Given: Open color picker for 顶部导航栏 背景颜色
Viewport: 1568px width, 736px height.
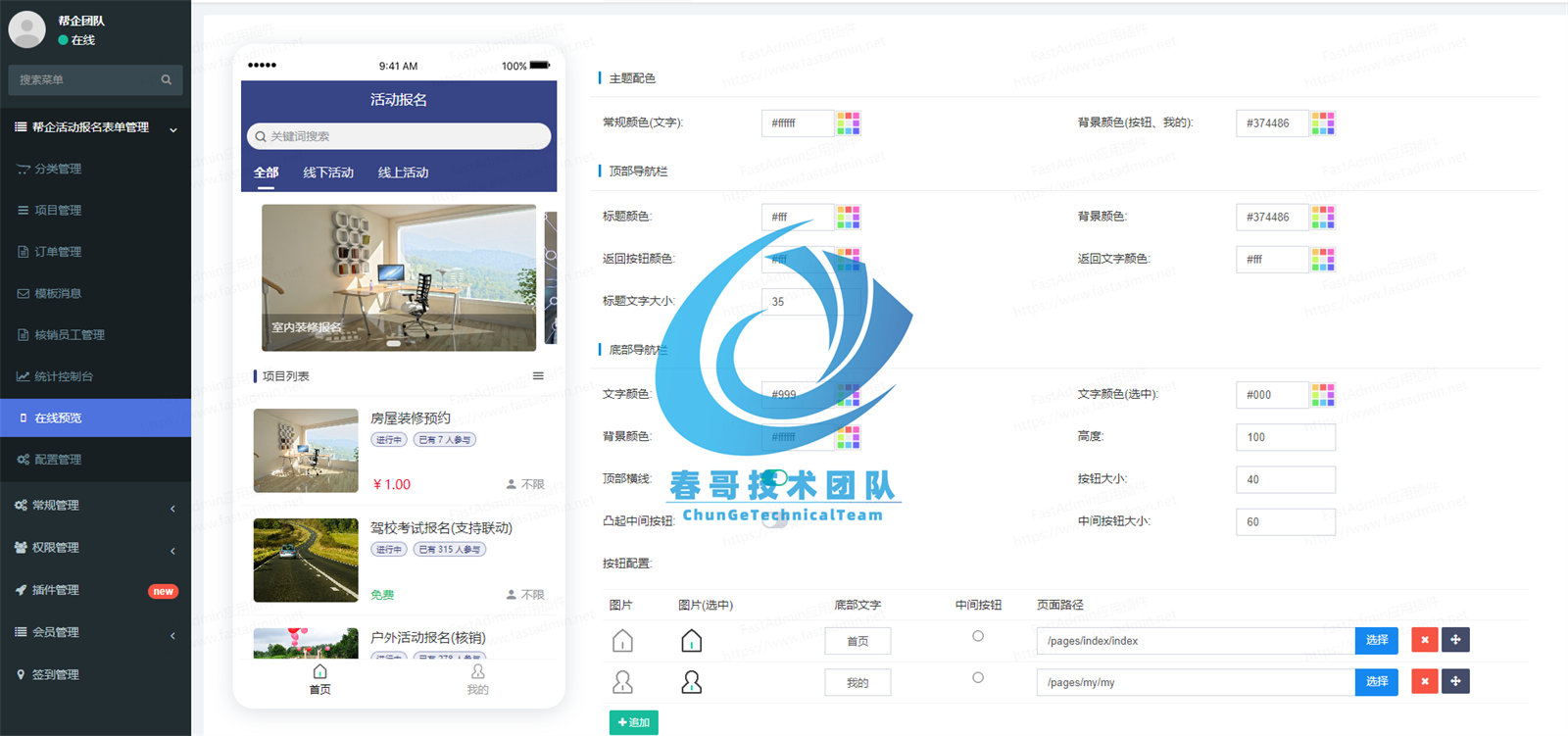Looking at the screenshot, I should click(1323, 217).
